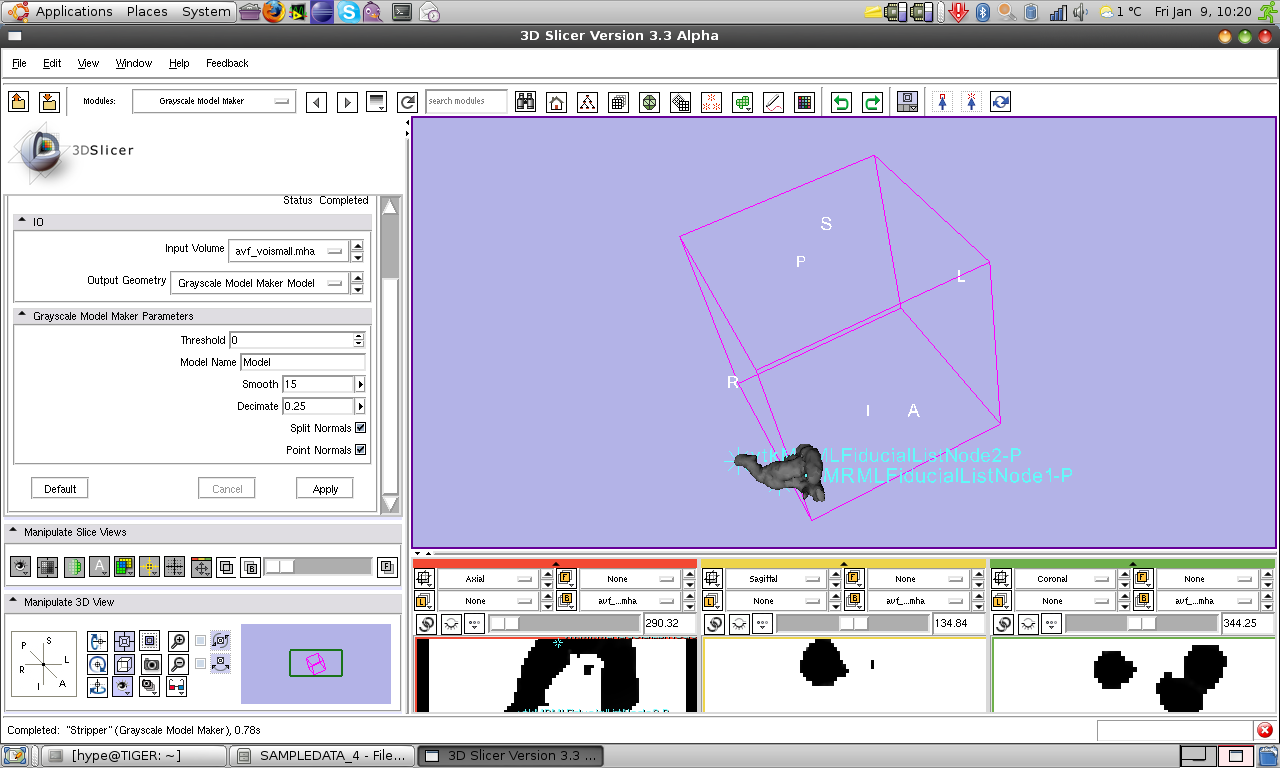Open the Window menu
Viewport: 1280px width, 768px height.
click(134, 63)
